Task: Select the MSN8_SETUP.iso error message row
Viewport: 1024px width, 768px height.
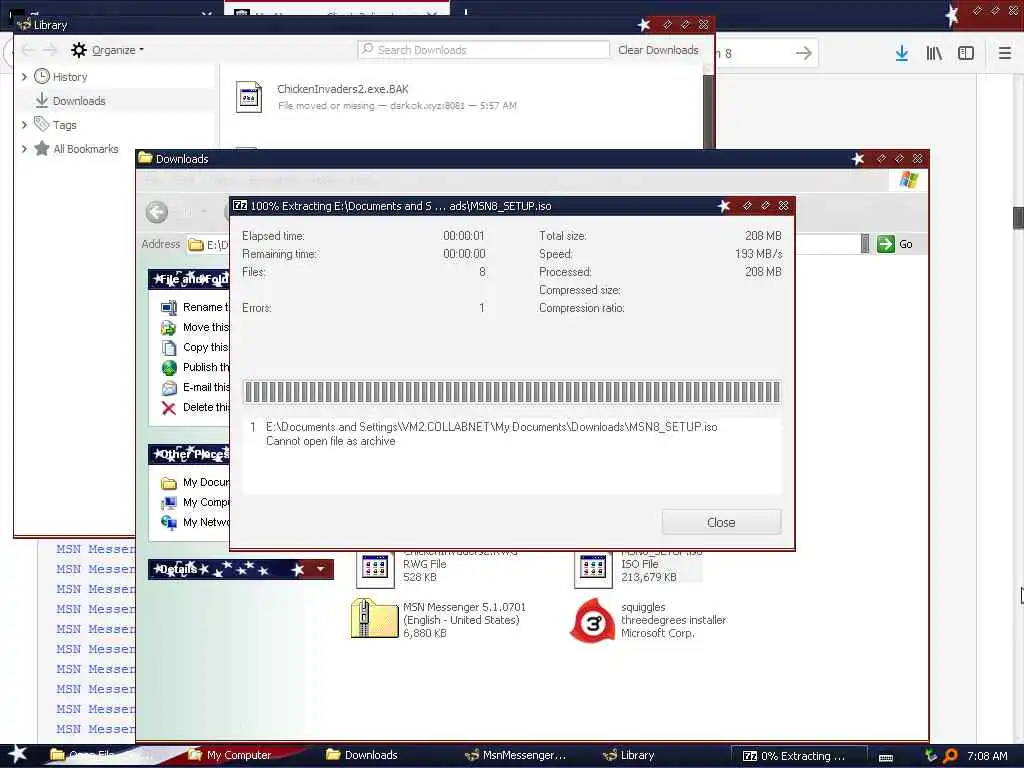Action: pyautogui.click(x=512, y=434)
